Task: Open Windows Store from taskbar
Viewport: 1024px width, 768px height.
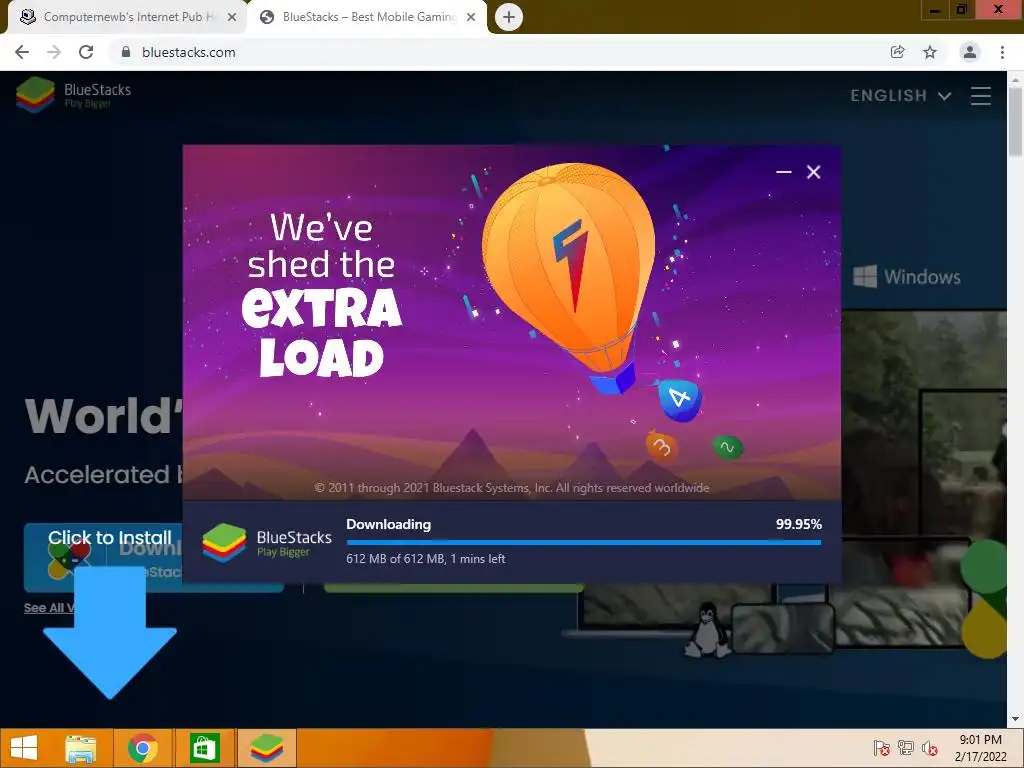Action: (204, 748)
